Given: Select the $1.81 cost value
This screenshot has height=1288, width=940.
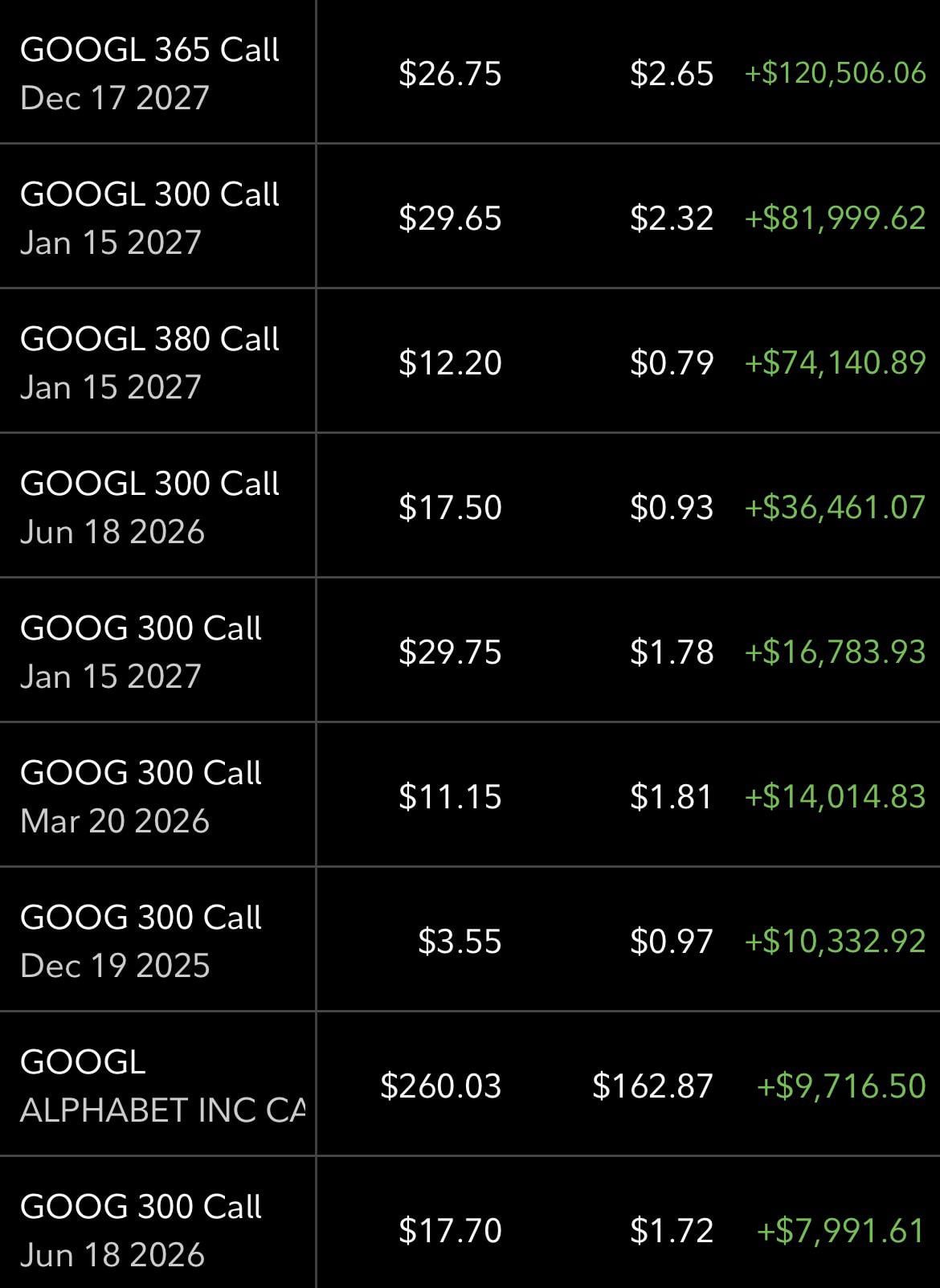Looking at the screenshot, I should pos(671,796).
